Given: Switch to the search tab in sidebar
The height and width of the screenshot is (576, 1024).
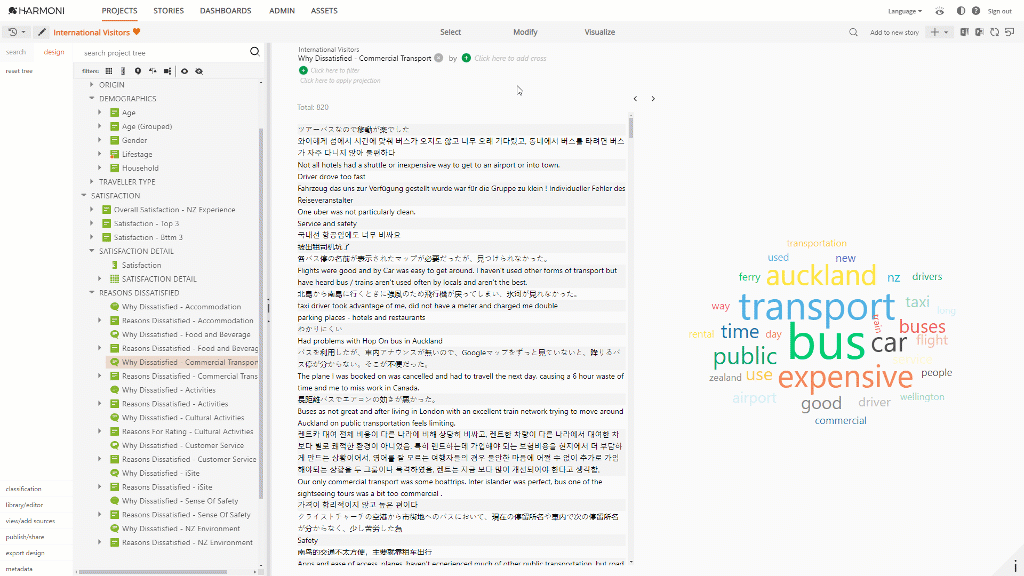Looking at the screenshot, I should 16,52.
